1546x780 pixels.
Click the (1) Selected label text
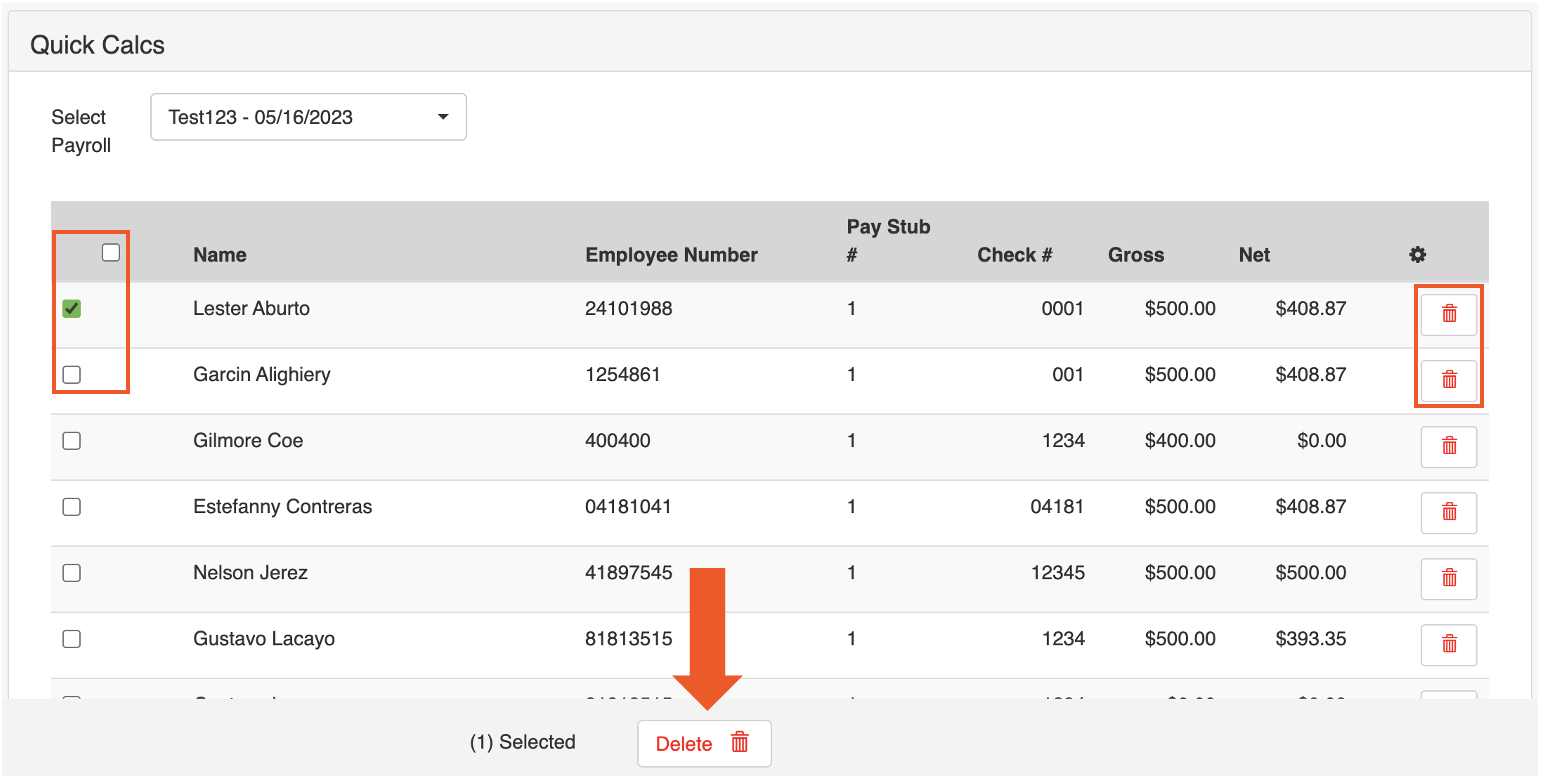[x=521, y=743]
